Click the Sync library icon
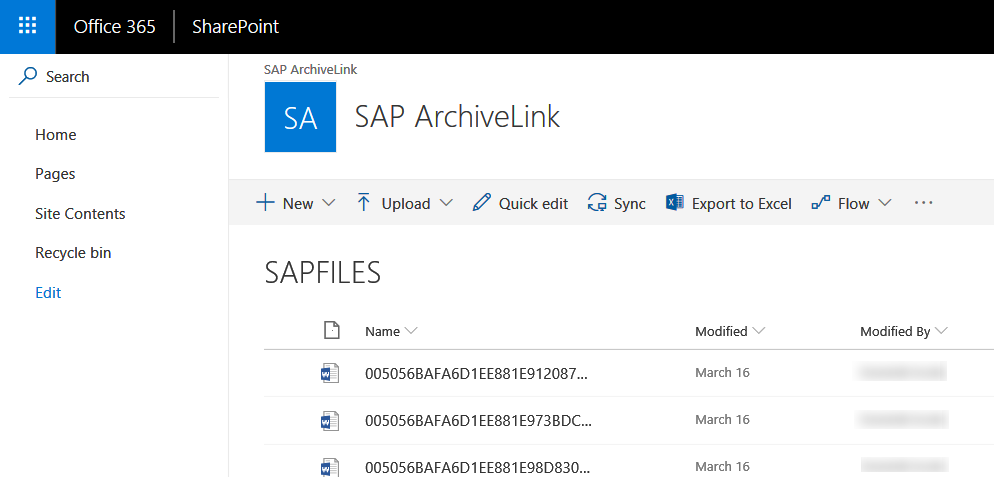Viewport: 994px width, 477px height. coord(598,203)
